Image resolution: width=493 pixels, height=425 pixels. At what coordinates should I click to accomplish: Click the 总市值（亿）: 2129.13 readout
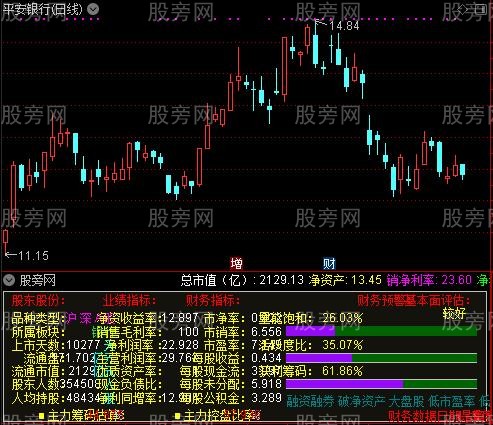242,280
